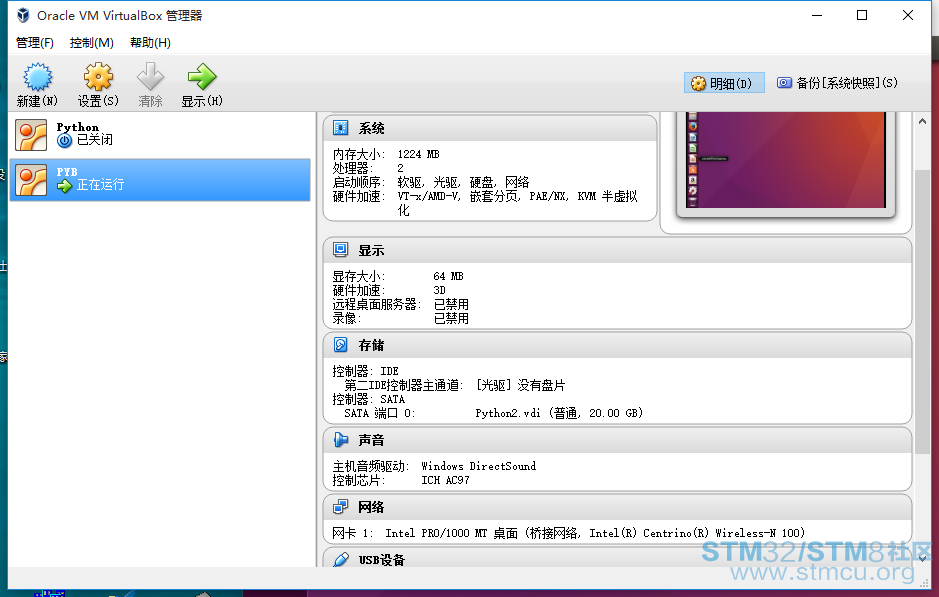Click the 网络 section network icon

341,507
